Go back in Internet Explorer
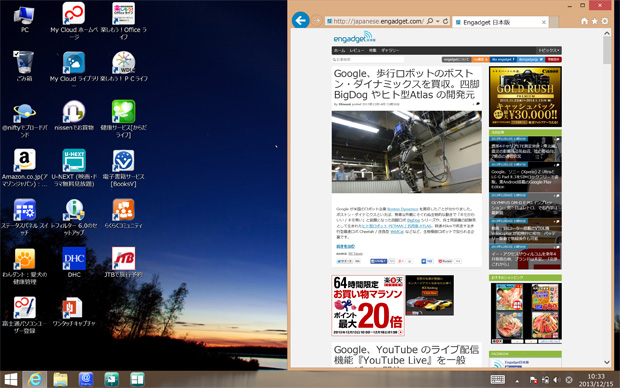Viewport: 620px width, 388px height. 301,20
